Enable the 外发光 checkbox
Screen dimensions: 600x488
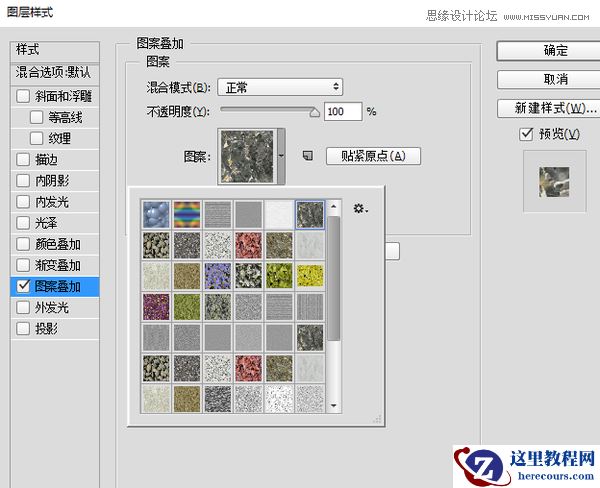click(23, 307)
